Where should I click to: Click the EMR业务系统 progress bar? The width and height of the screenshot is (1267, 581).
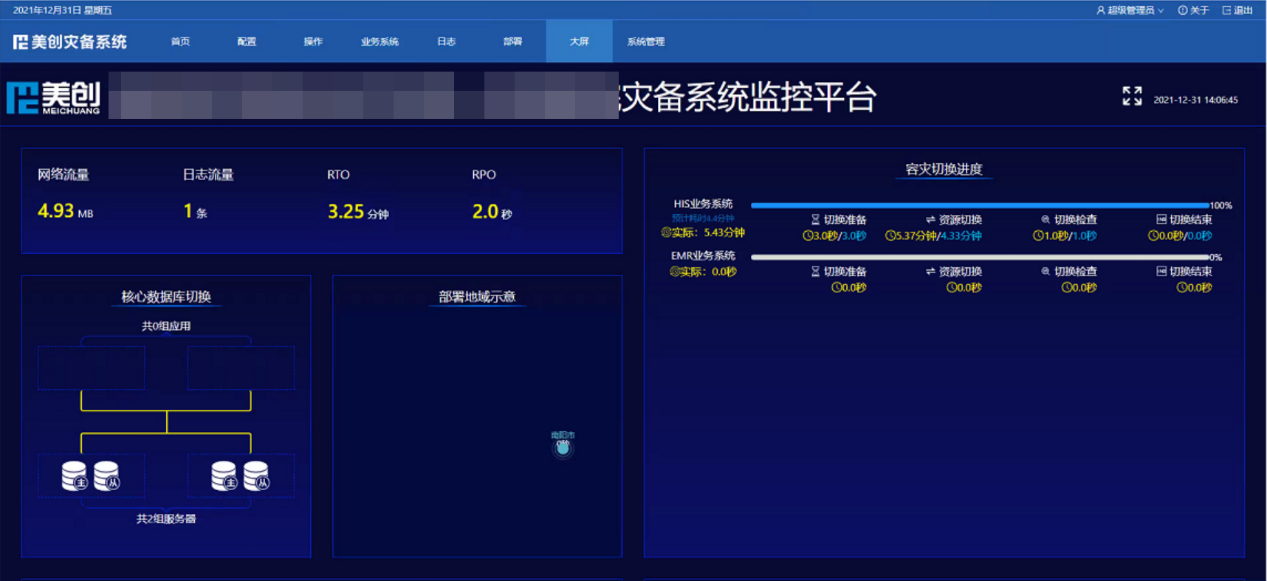click(x=979, y=257)
